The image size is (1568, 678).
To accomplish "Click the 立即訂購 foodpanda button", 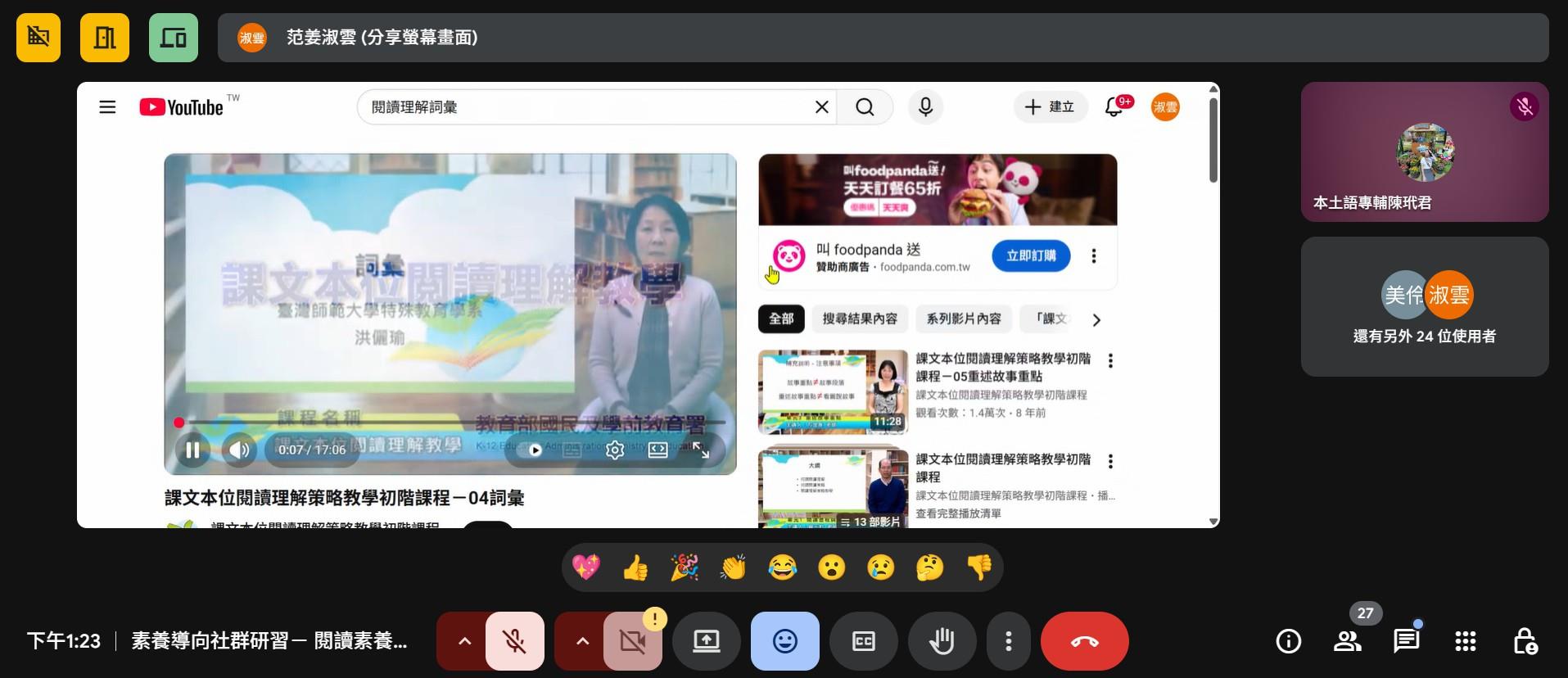I will [1030, 255].
